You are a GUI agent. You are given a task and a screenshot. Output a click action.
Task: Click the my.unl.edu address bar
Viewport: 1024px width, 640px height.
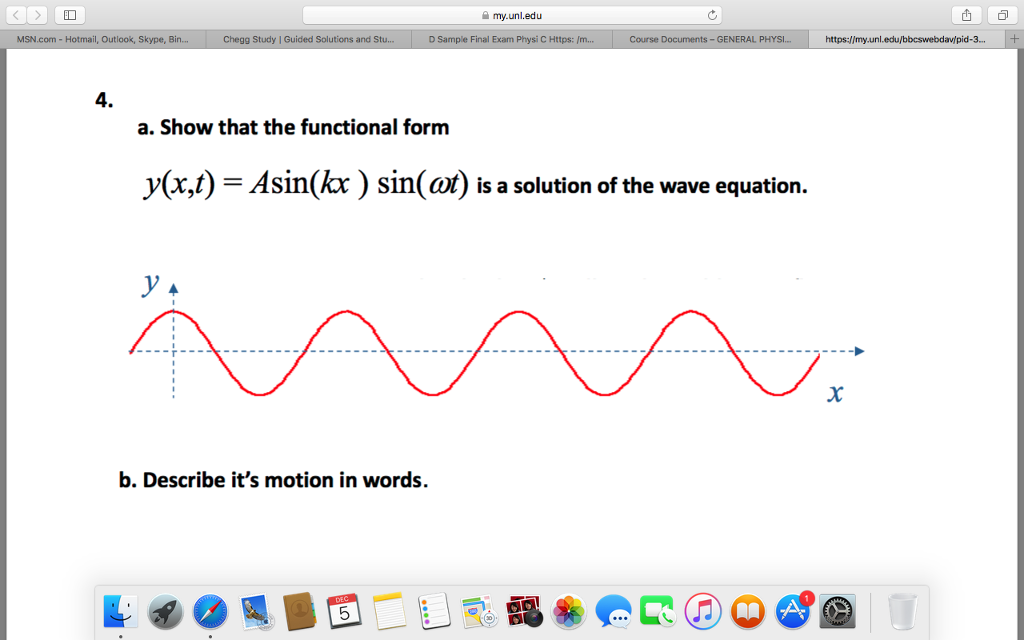(512, 15)
